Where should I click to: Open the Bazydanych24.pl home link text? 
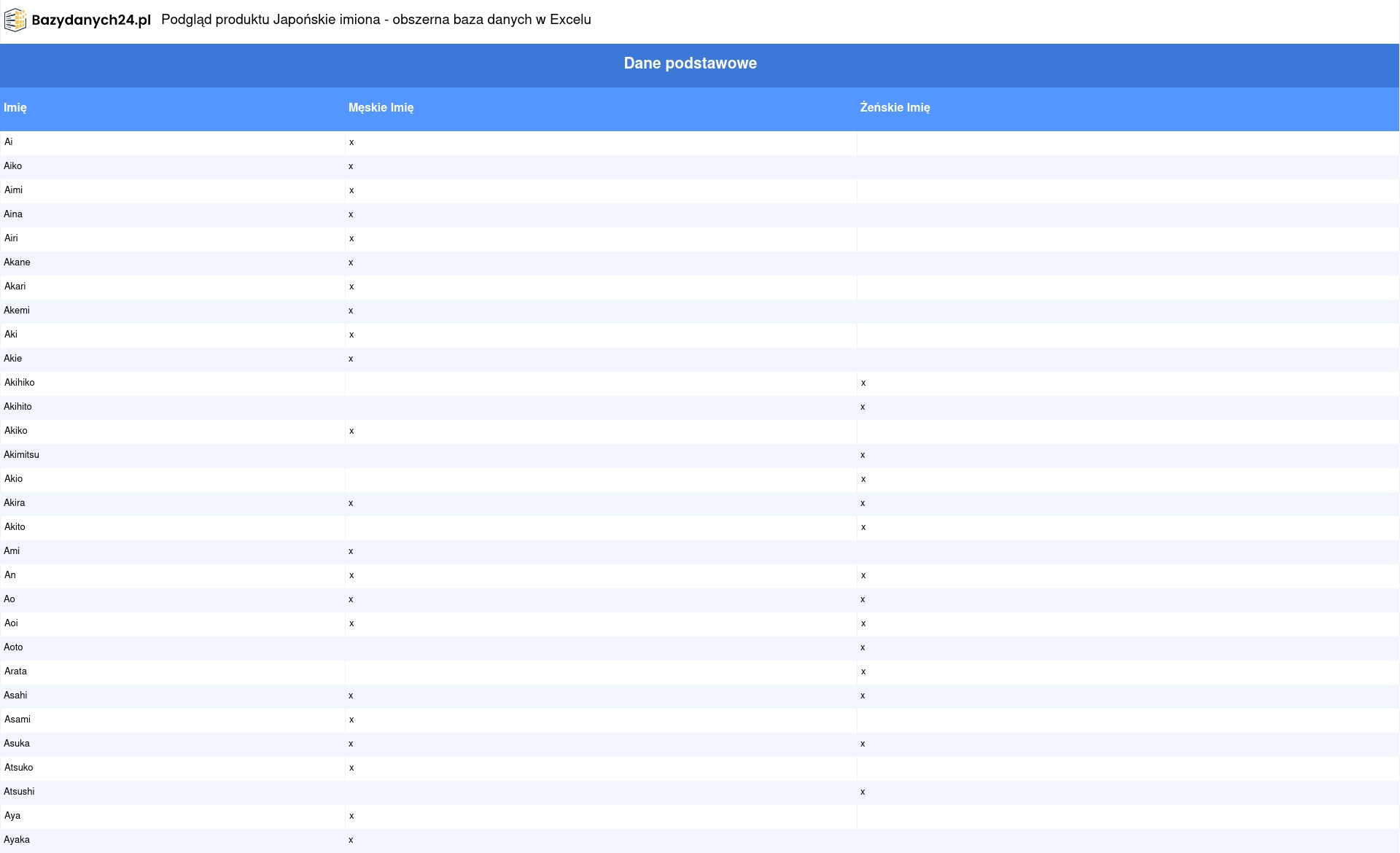(91, 20)
